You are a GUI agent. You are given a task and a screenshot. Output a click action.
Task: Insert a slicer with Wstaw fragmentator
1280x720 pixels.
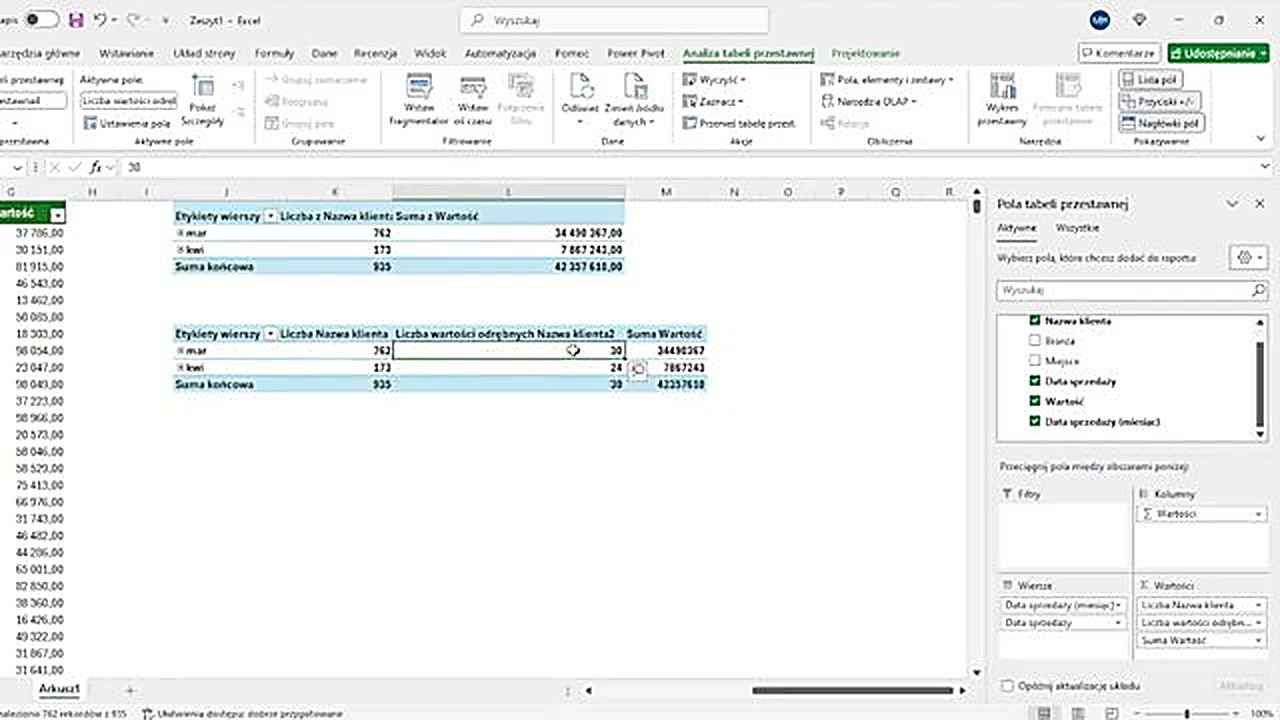point(419,100)
